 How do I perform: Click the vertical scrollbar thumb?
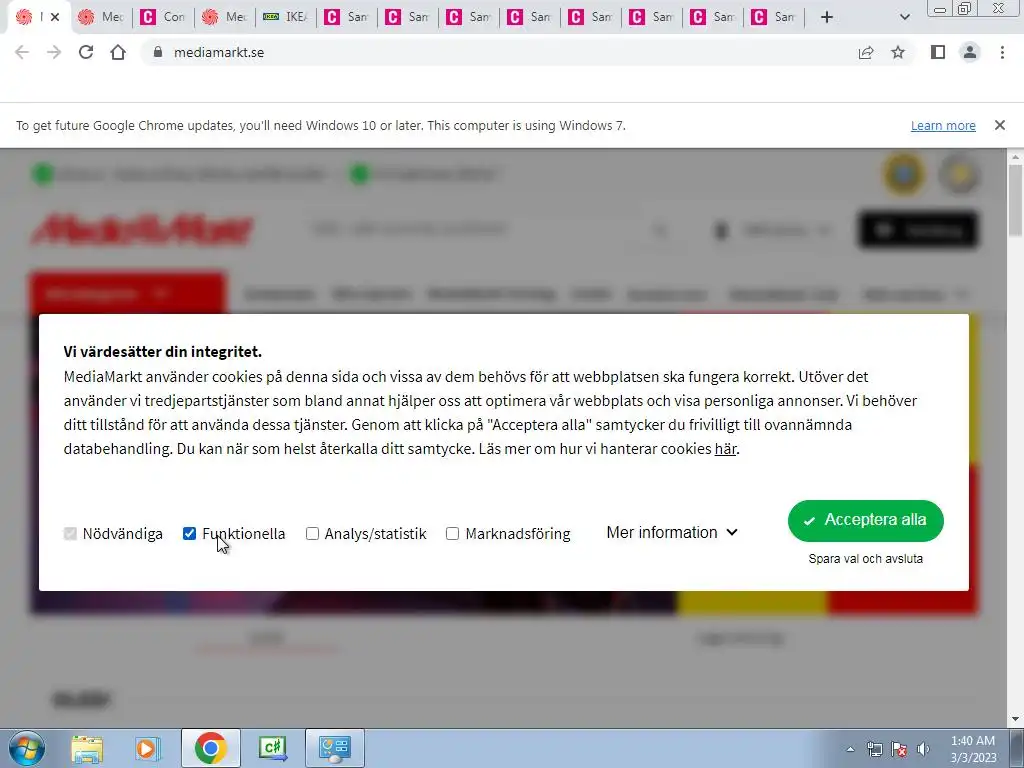1016,199
